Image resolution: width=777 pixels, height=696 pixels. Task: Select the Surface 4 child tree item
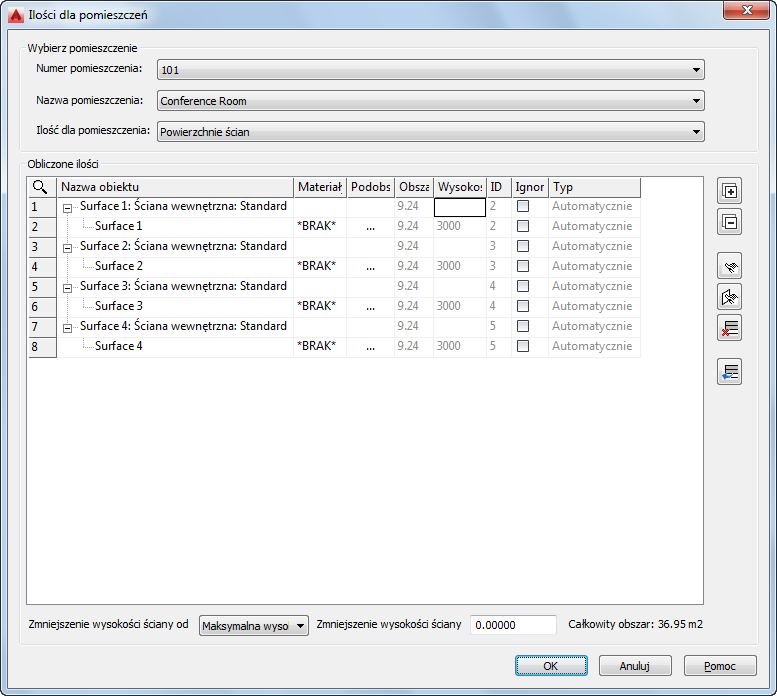pos(118,346)
